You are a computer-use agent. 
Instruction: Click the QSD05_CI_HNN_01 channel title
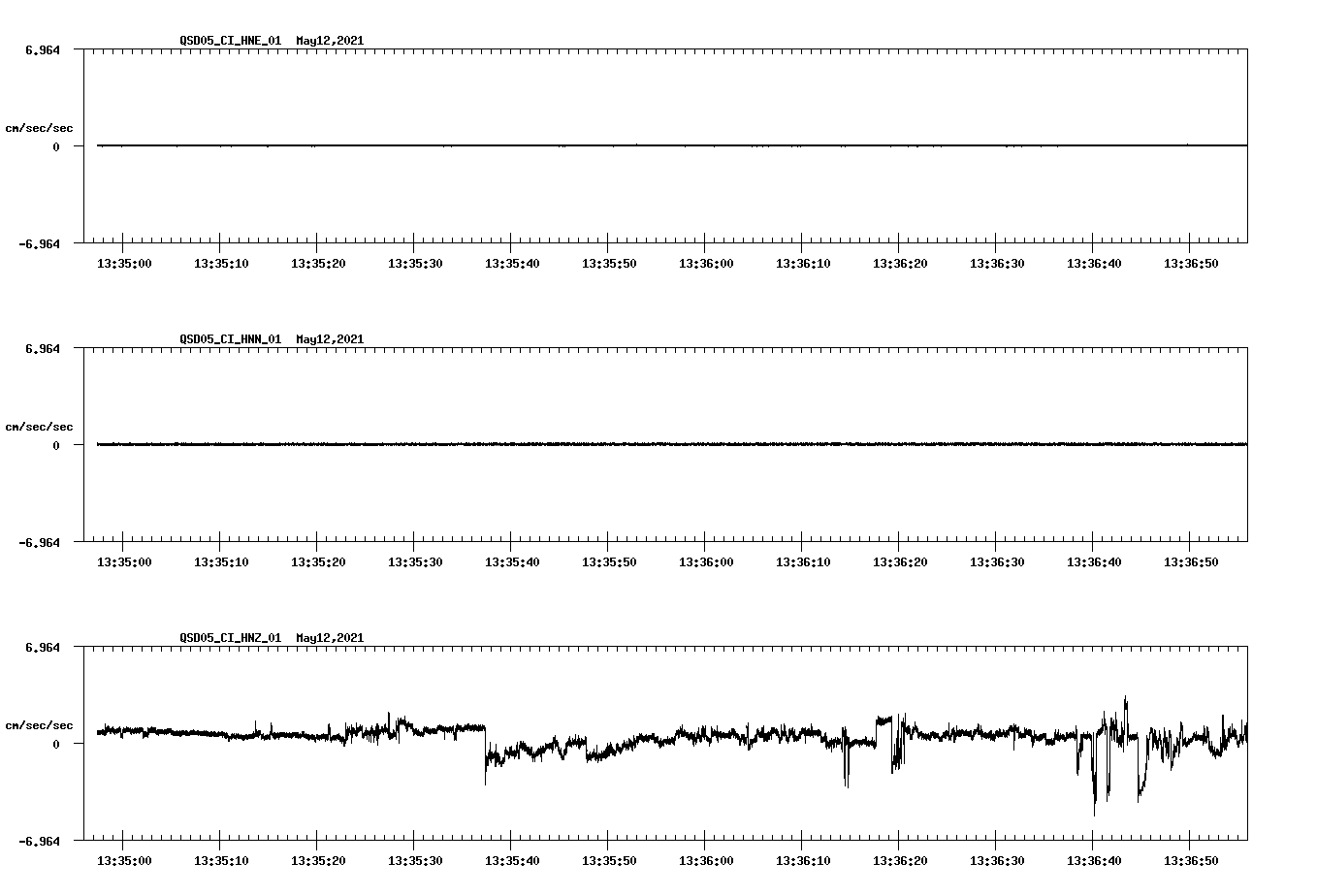click(230, 339)
